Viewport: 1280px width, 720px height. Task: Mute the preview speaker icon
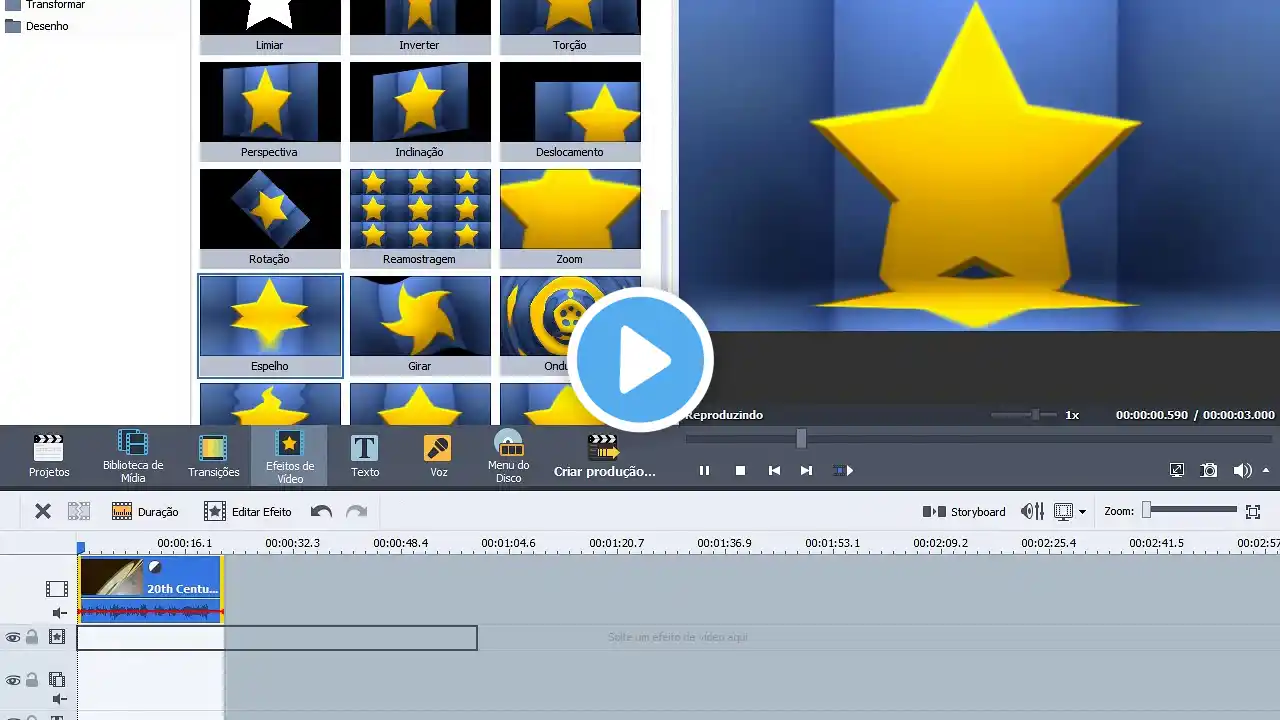coord(1242,470)
